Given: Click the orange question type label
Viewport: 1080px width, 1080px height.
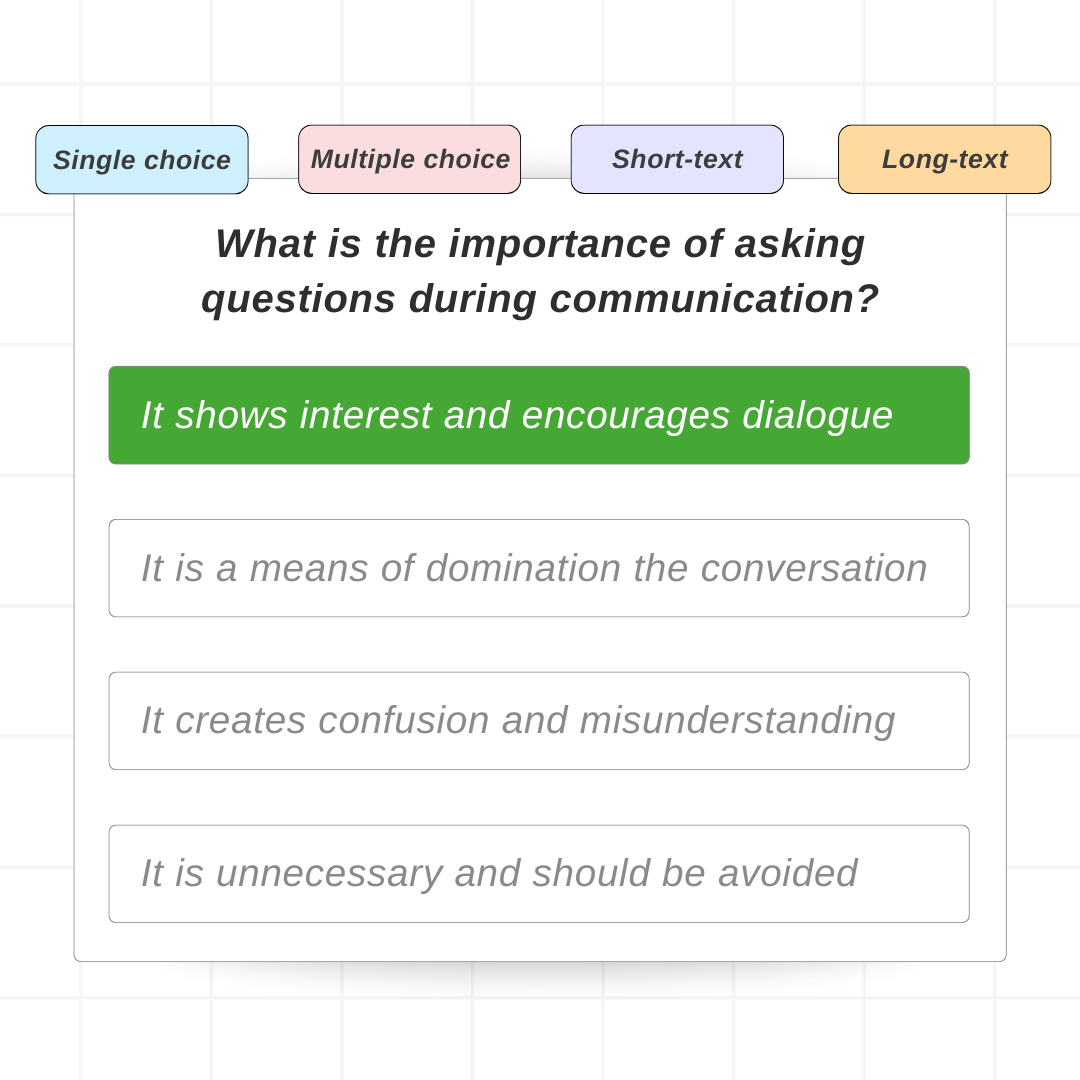Looking at the screenshot, I should tap(944, 159).
